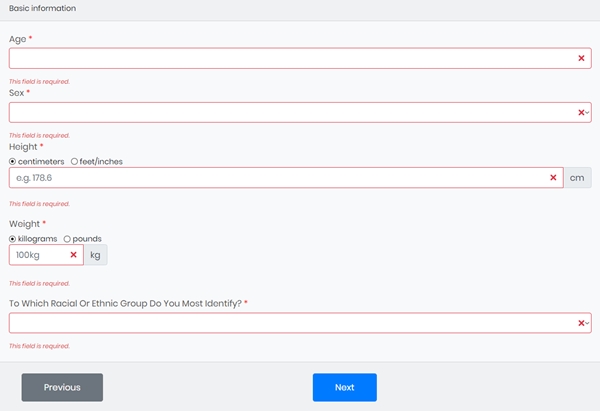Click the cm unit label
This screenshot has width=600, height=411.
point(577,178)
